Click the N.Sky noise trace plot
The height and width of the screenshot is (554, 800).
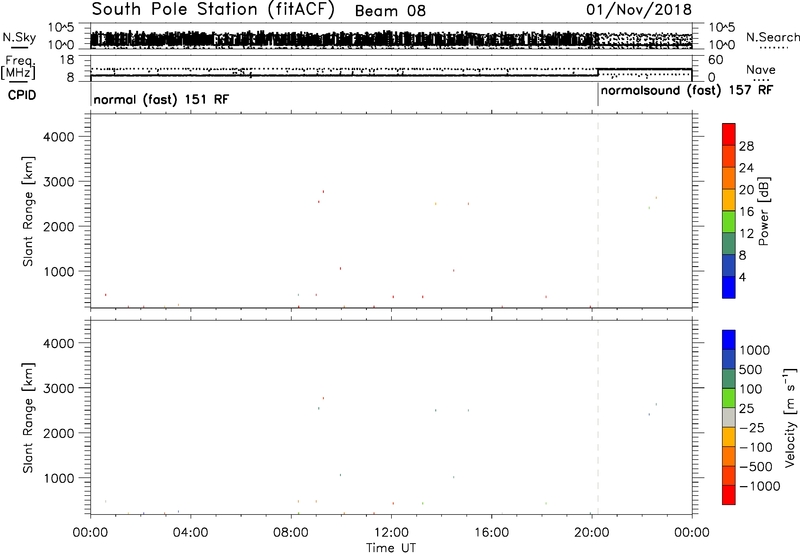coord(391,36)
